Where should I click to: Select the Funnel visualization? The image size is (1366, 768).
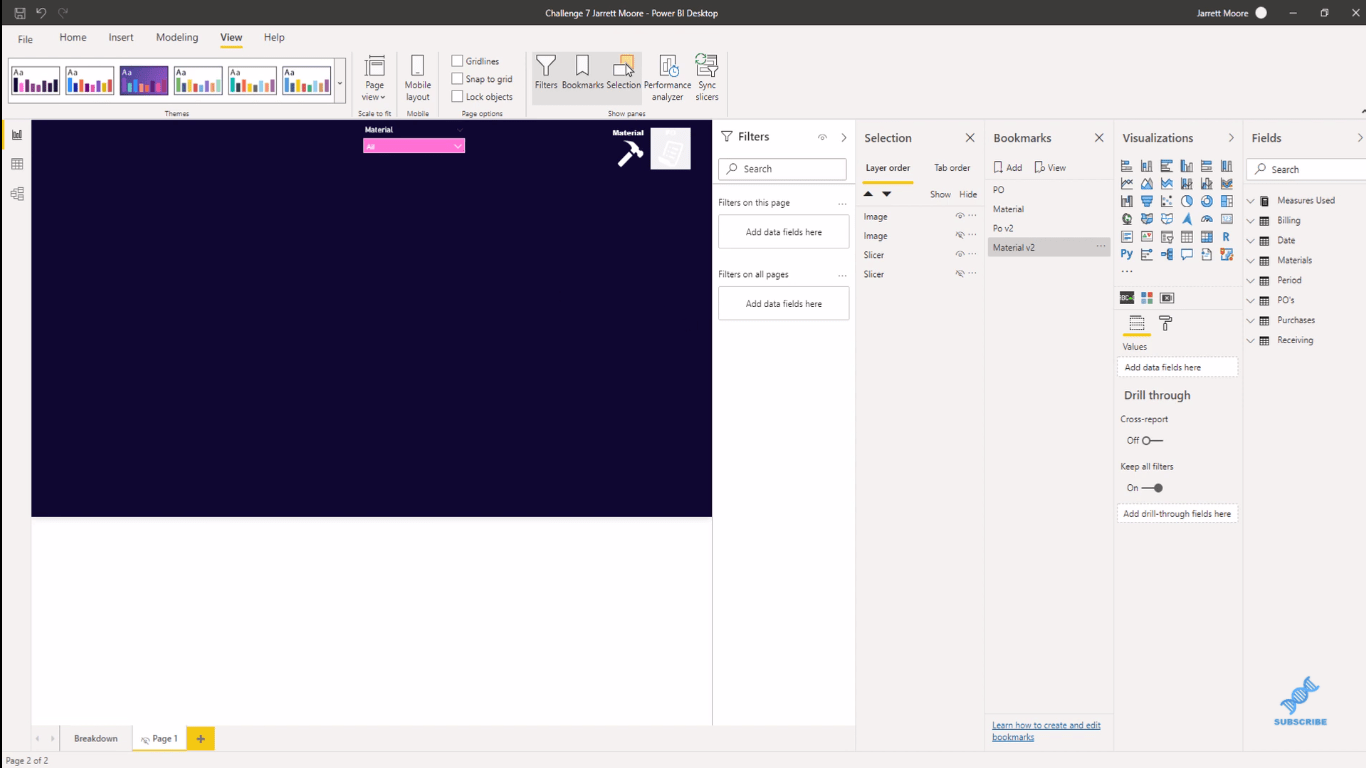tap(1147, 201)
